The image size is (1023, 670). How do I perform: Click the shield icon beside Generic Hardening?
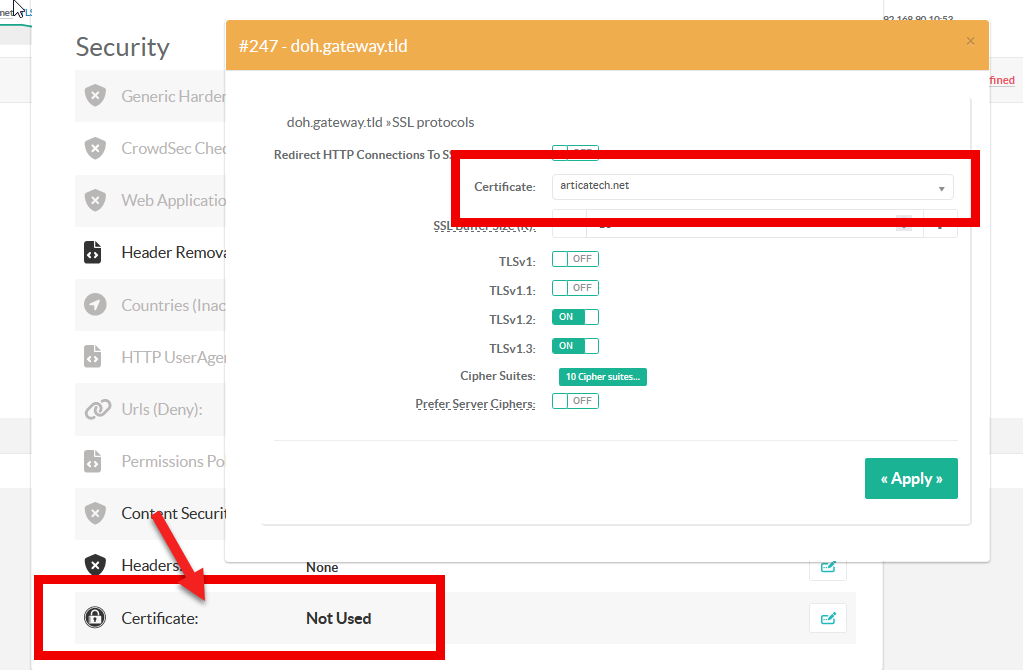(x=95, y=96)
